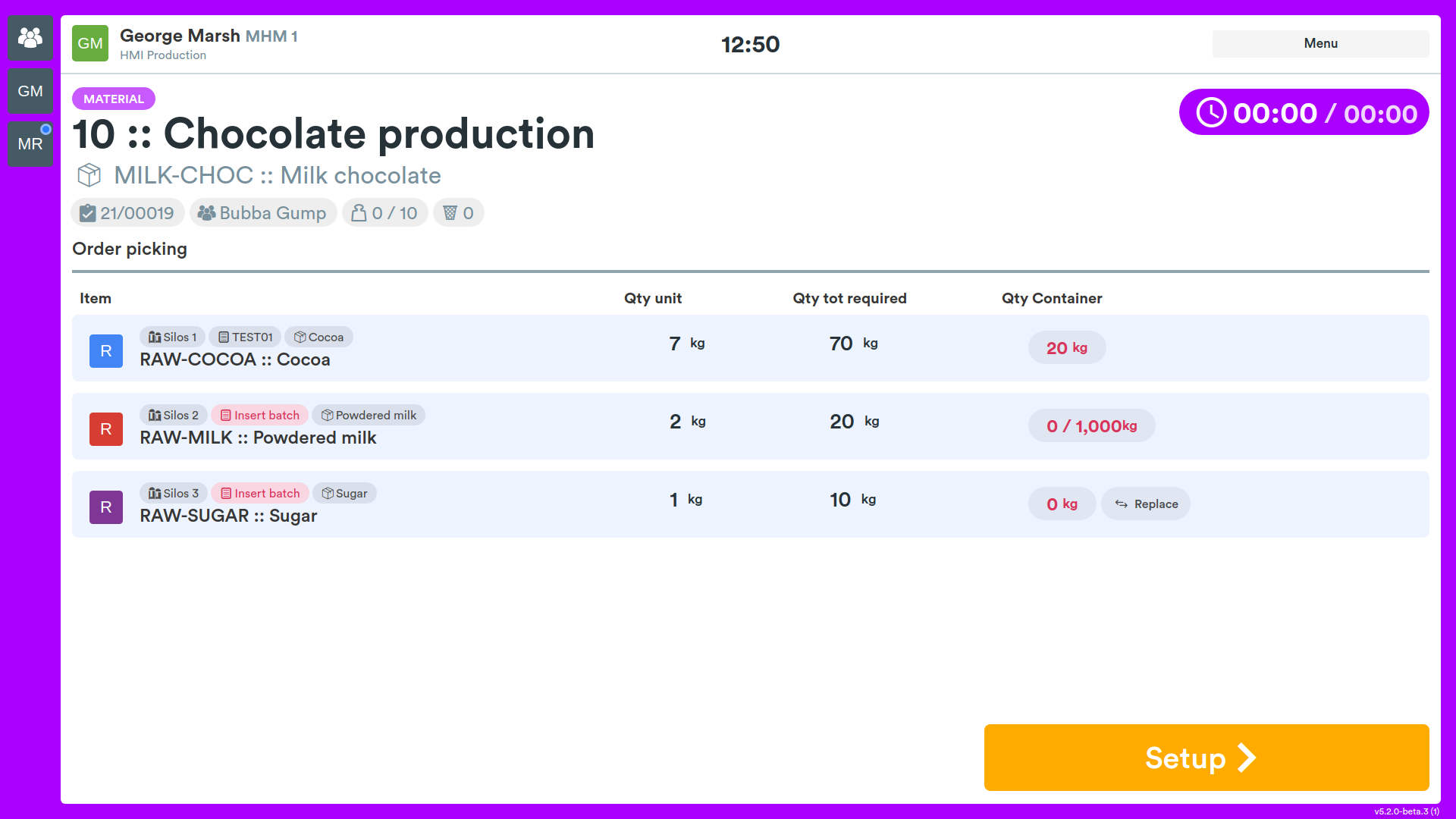Viewport: 1456px width, 819px height.
Task: Click the Cocoa item tag
Action: click(x=318, y=337)
